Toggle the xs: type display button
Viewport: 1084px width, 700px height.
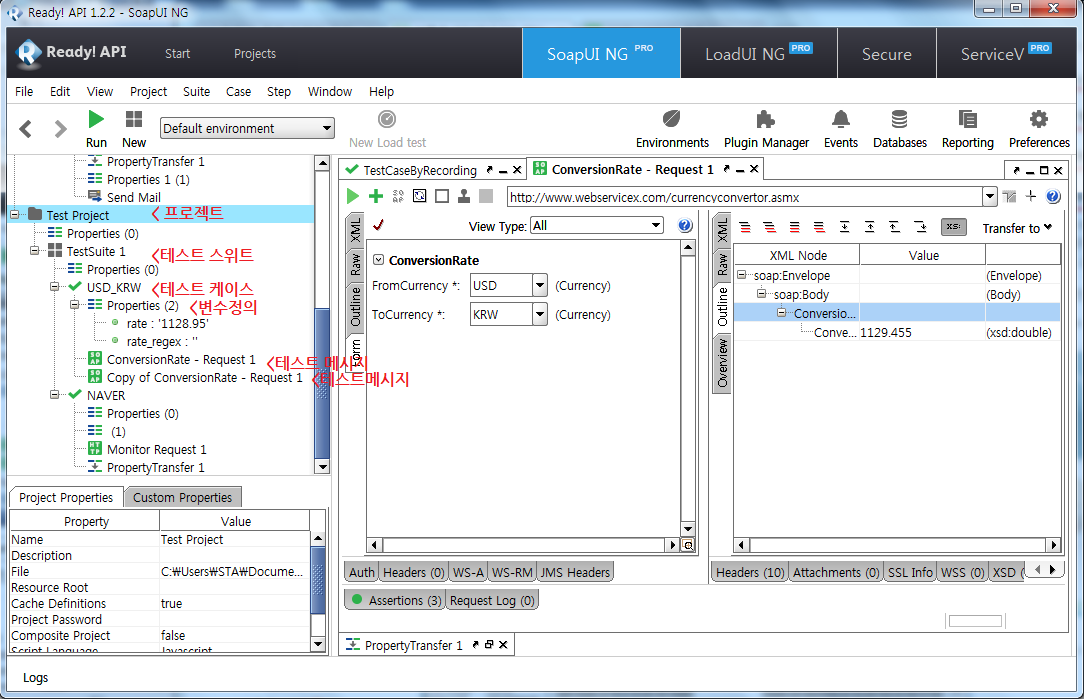pos(953,227)
